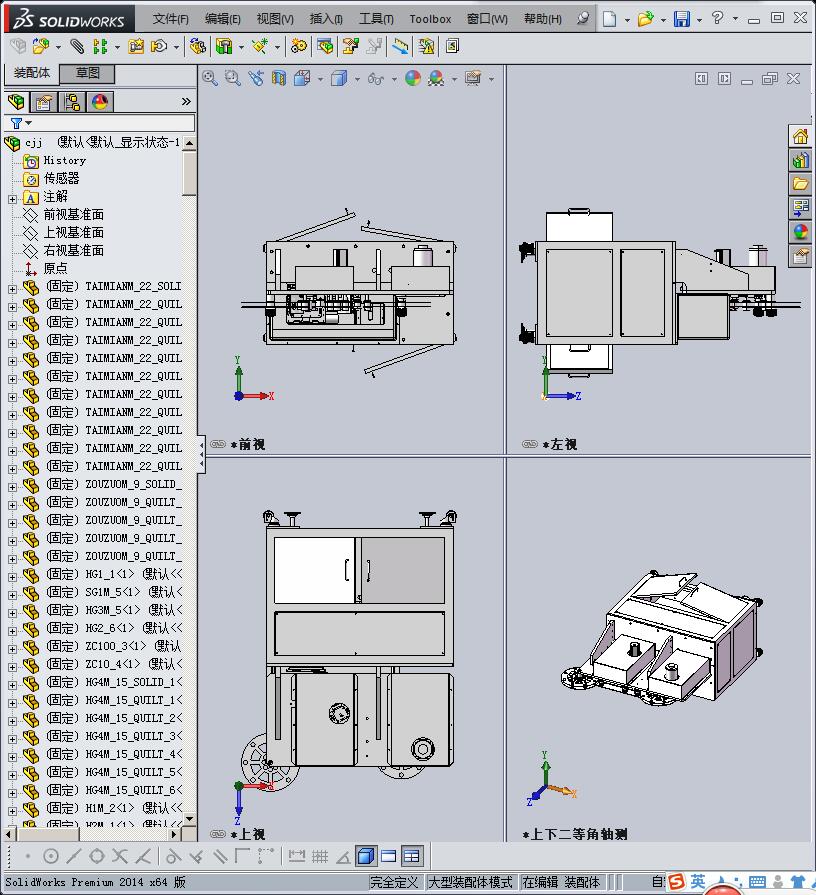Click the Smart Fasteners icon

(136, 46)
